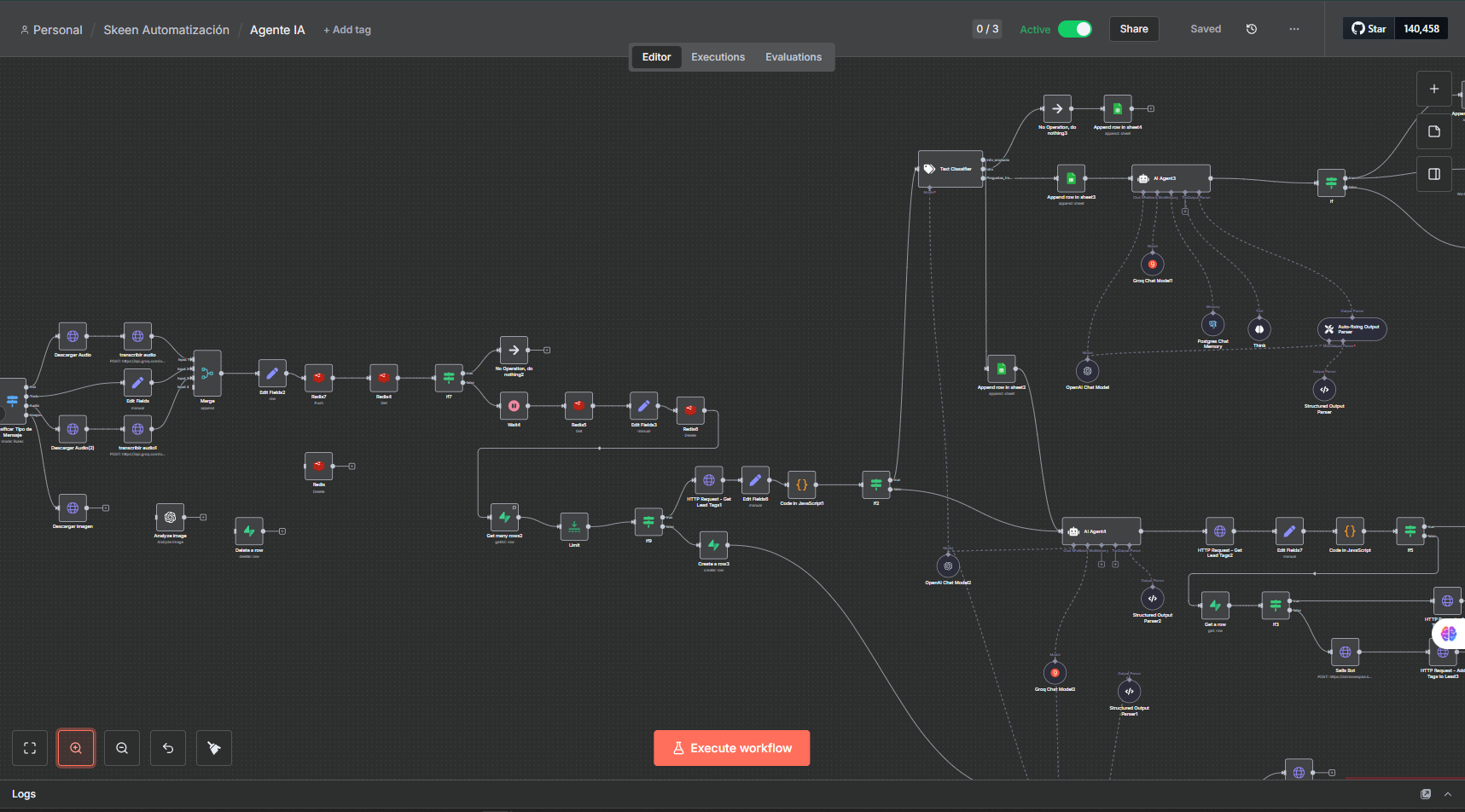Screen dimensions: 1465x812
Task: Pop out the Logs panel
Action: click(1425, 794)
